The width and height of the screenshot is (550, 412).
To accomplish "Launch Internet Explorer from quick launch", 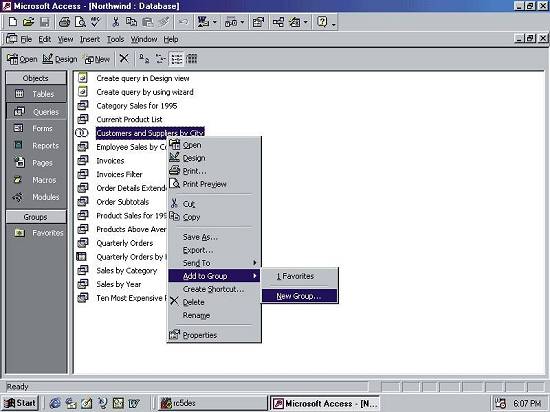I will 55,403.
